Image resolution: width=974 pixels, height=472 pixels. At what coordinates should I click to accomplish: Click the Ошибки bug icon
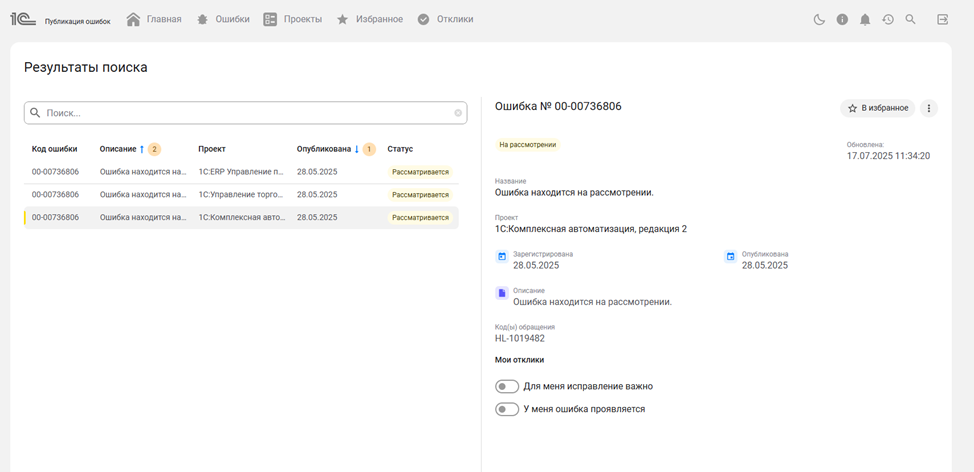click(x=202, y=19)
